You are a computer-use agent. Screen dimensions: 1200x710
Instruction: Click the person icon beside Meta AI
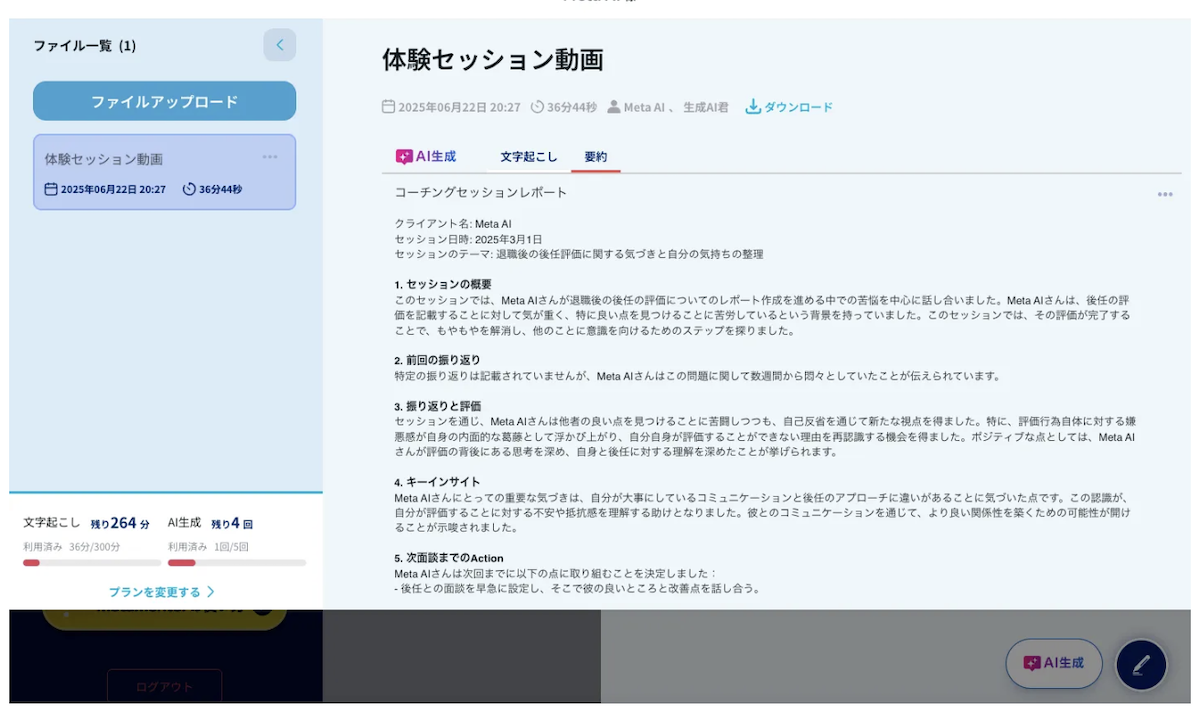(x=614, y=107)
